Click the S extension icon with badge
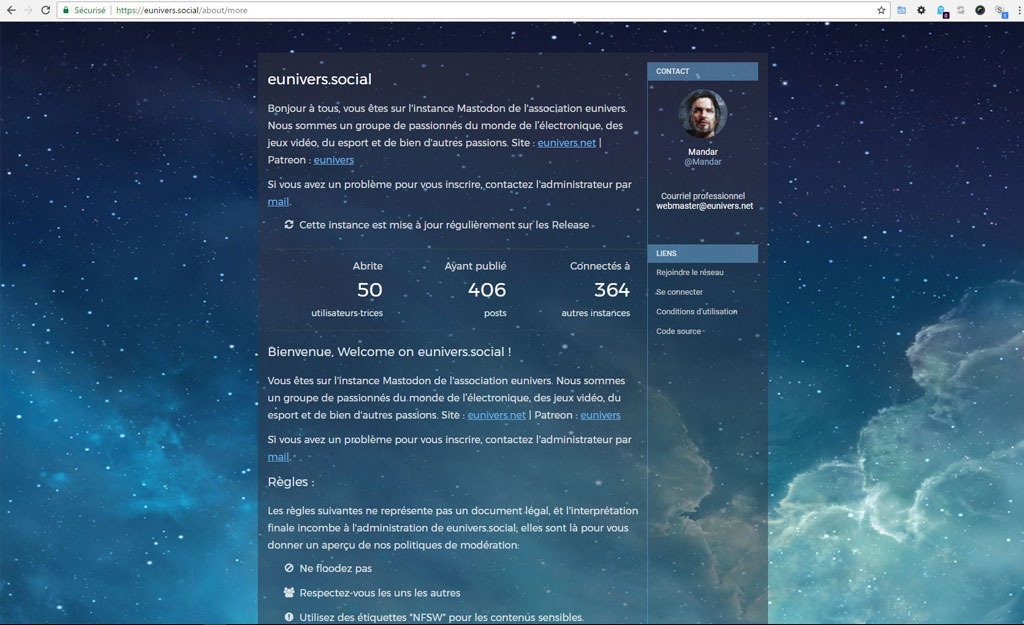Image resolution: width=1024 pixels, height=625 pixels. click(x=1000, y=11)
